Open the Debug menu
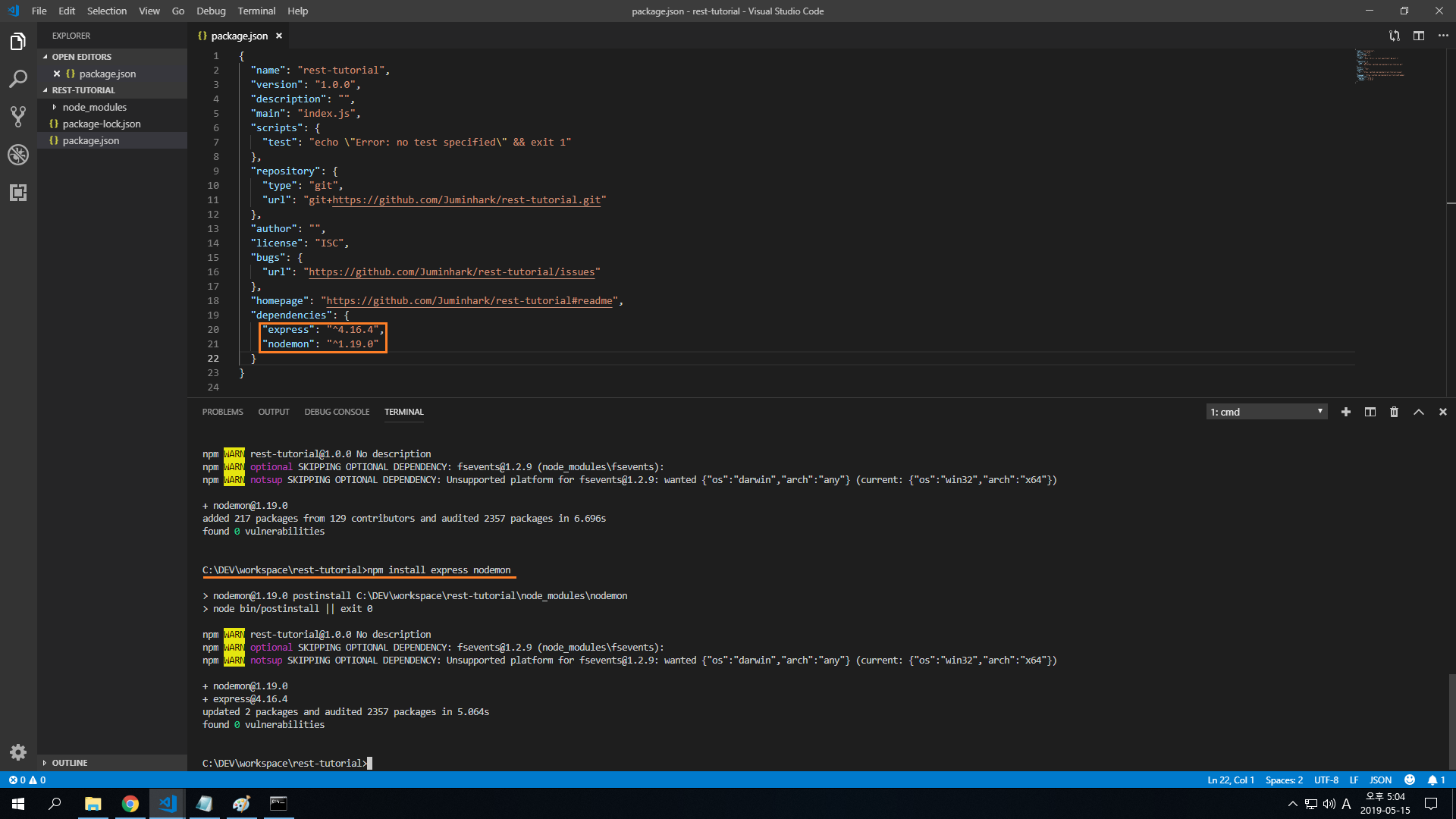 point(211,11)
